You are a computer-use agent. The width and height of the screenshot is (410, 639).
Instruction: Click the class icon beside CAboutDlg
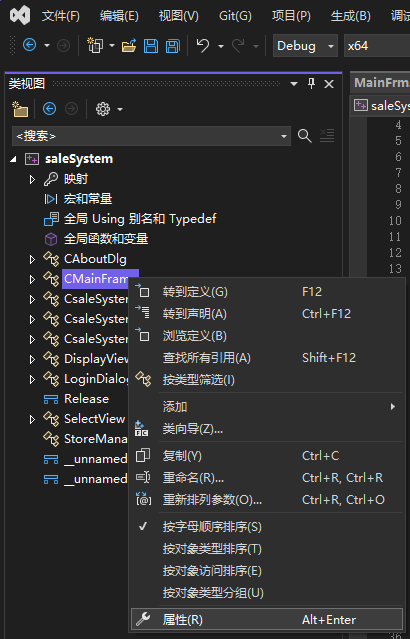[x=51, y=259]
